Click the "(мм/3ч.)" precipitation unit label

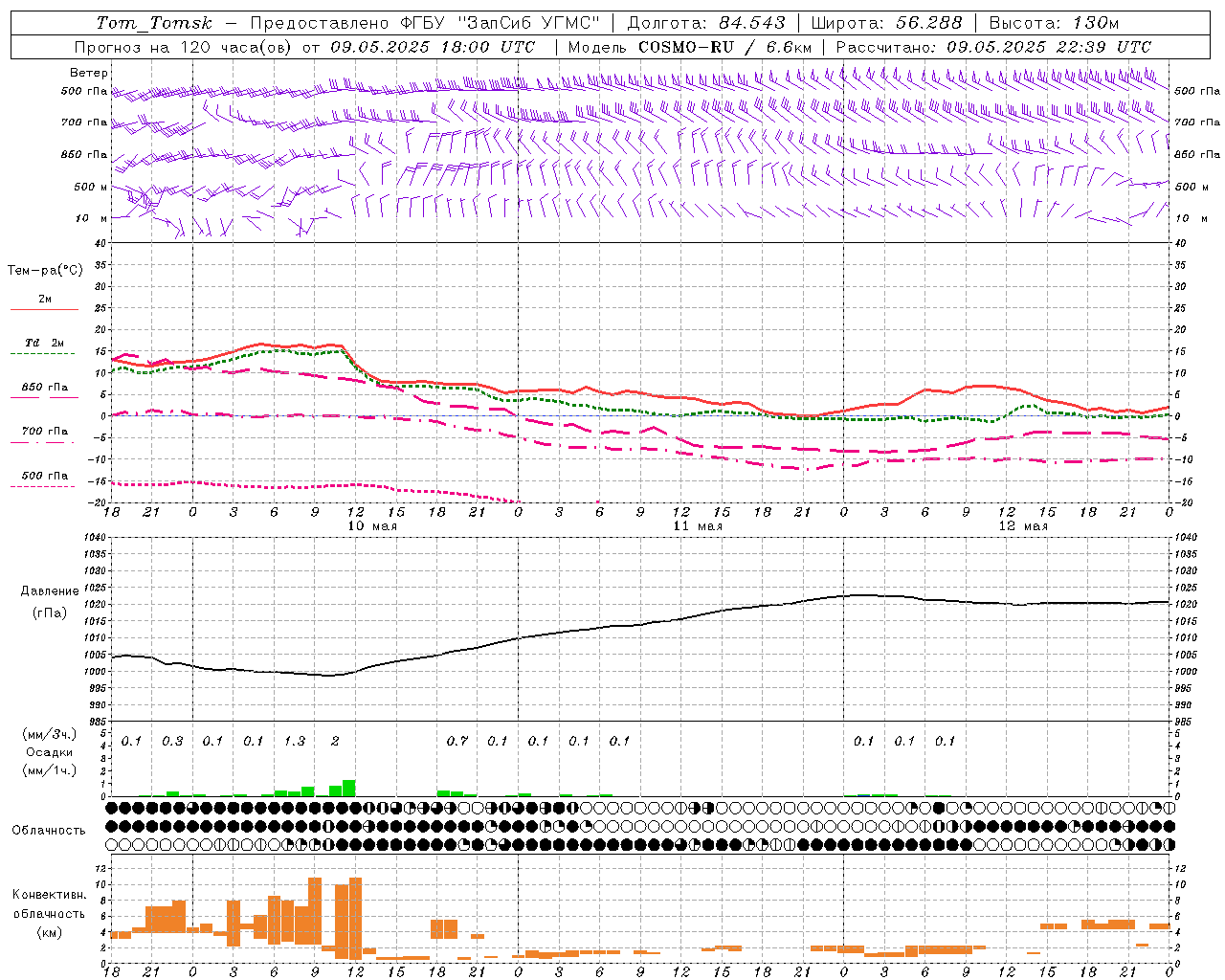[x=50, y=734]
